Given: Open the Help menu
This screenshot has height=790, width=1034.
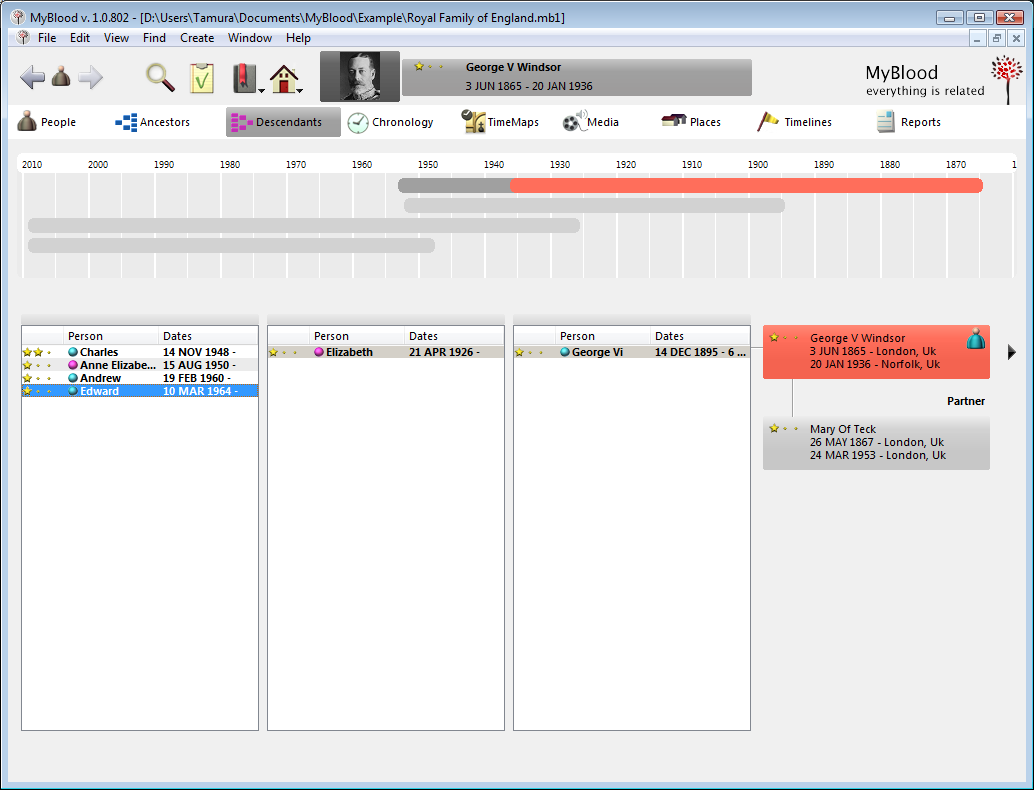Looking at the screenshot, I should click(298, 38).
